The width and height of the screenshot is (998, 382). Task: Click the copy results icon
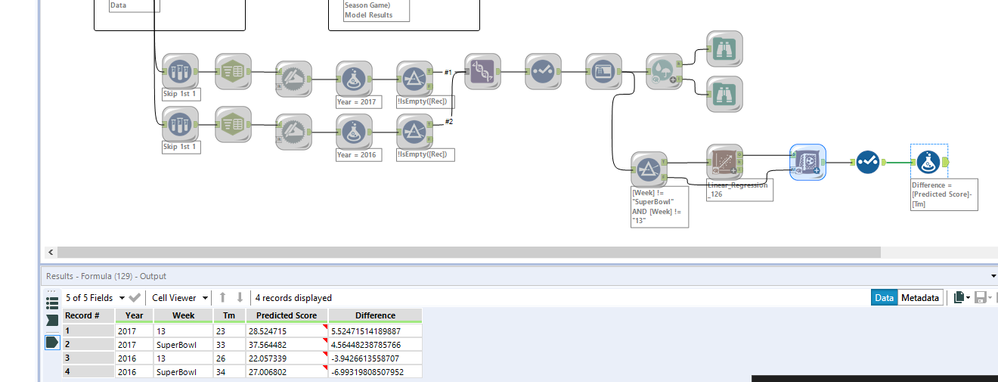[x=959, y=297]
